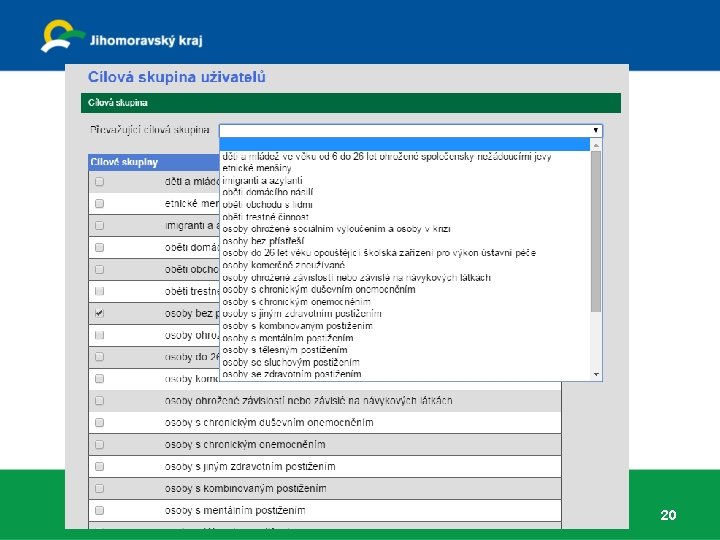
Task: Click the Jihomoravský kraj logo
Action: click(x=122, y=36)
